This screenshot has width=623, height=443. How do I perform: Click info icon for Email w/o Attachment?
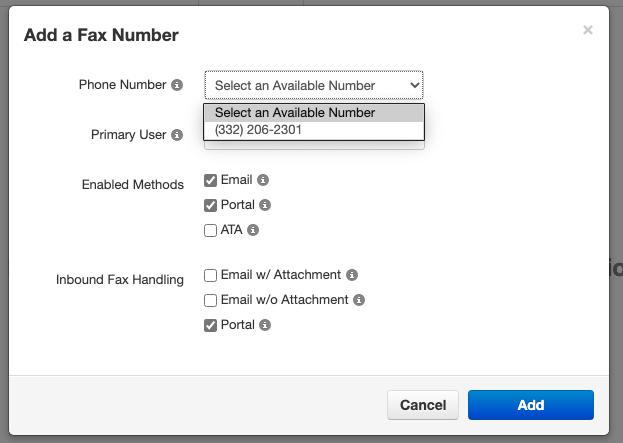(359, 300)
